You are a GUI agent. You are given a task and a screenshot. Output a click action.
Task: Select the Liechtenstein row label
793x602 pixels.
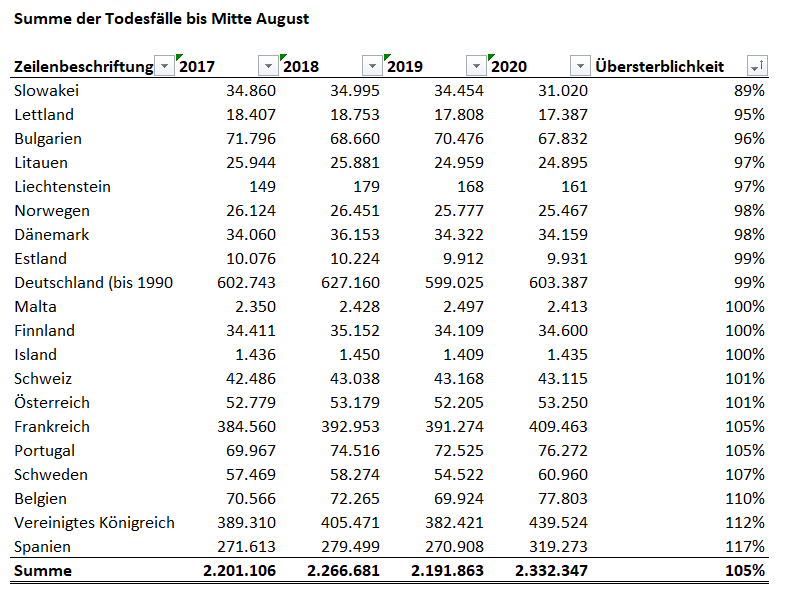(x=62, y=187)
